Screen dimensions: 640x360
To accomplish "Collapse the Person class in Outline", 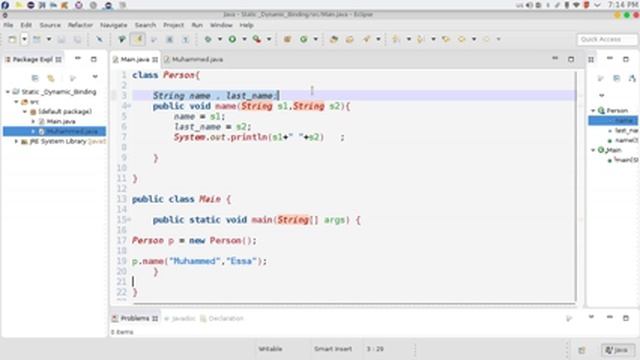I will tap(593, 111).
